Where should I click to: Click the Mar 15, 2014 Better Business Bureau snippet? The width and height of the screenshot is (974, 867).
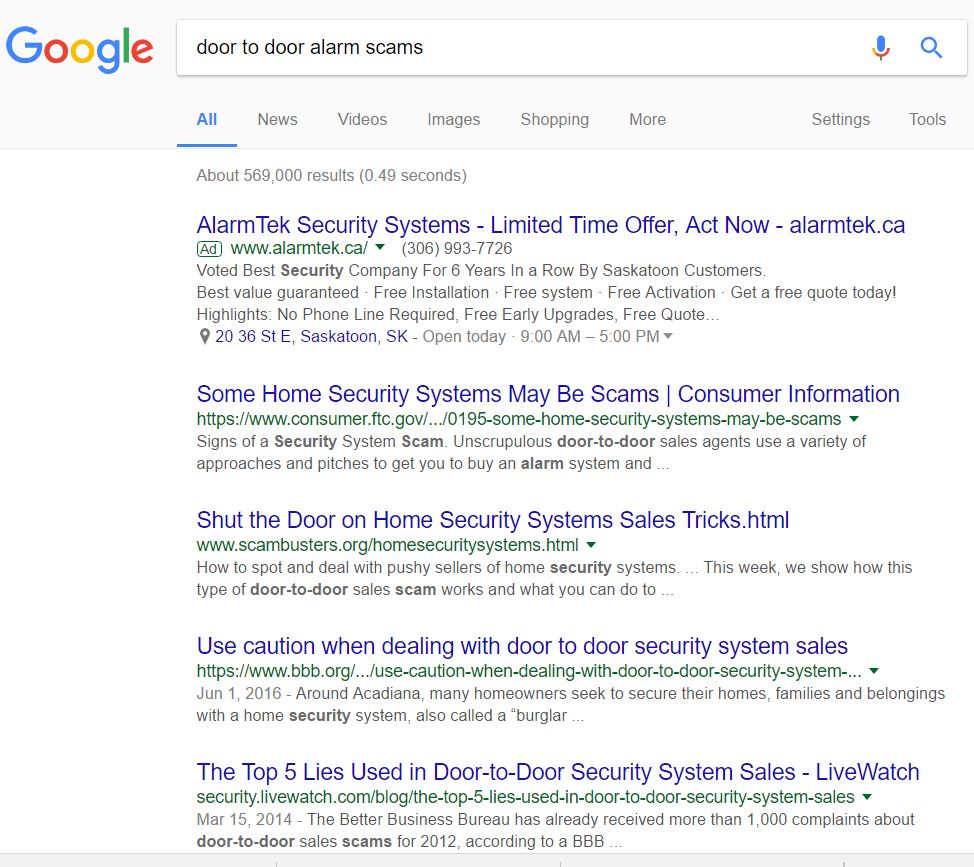[x=555, y=831]
